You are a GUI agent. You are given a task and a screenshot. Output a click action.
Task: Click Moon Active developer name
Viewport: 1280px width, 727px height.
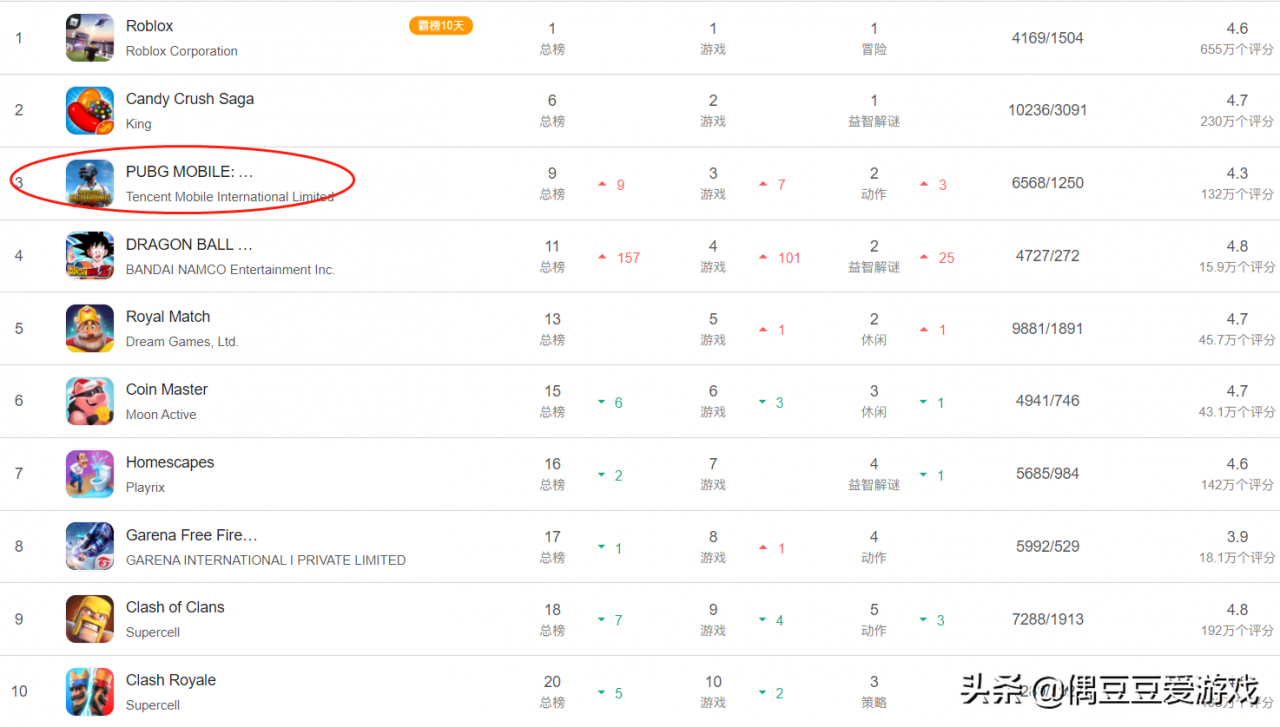click(x=161, y=415)
